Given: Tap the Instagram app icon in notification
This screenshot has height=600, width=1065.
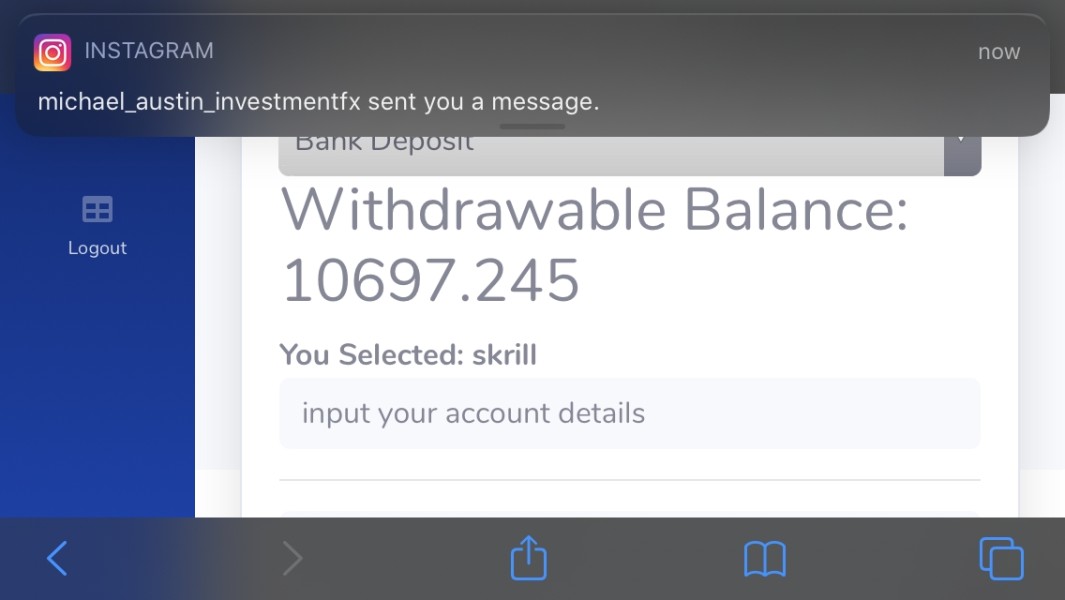Looking at the screenshot, I should 52,52.
